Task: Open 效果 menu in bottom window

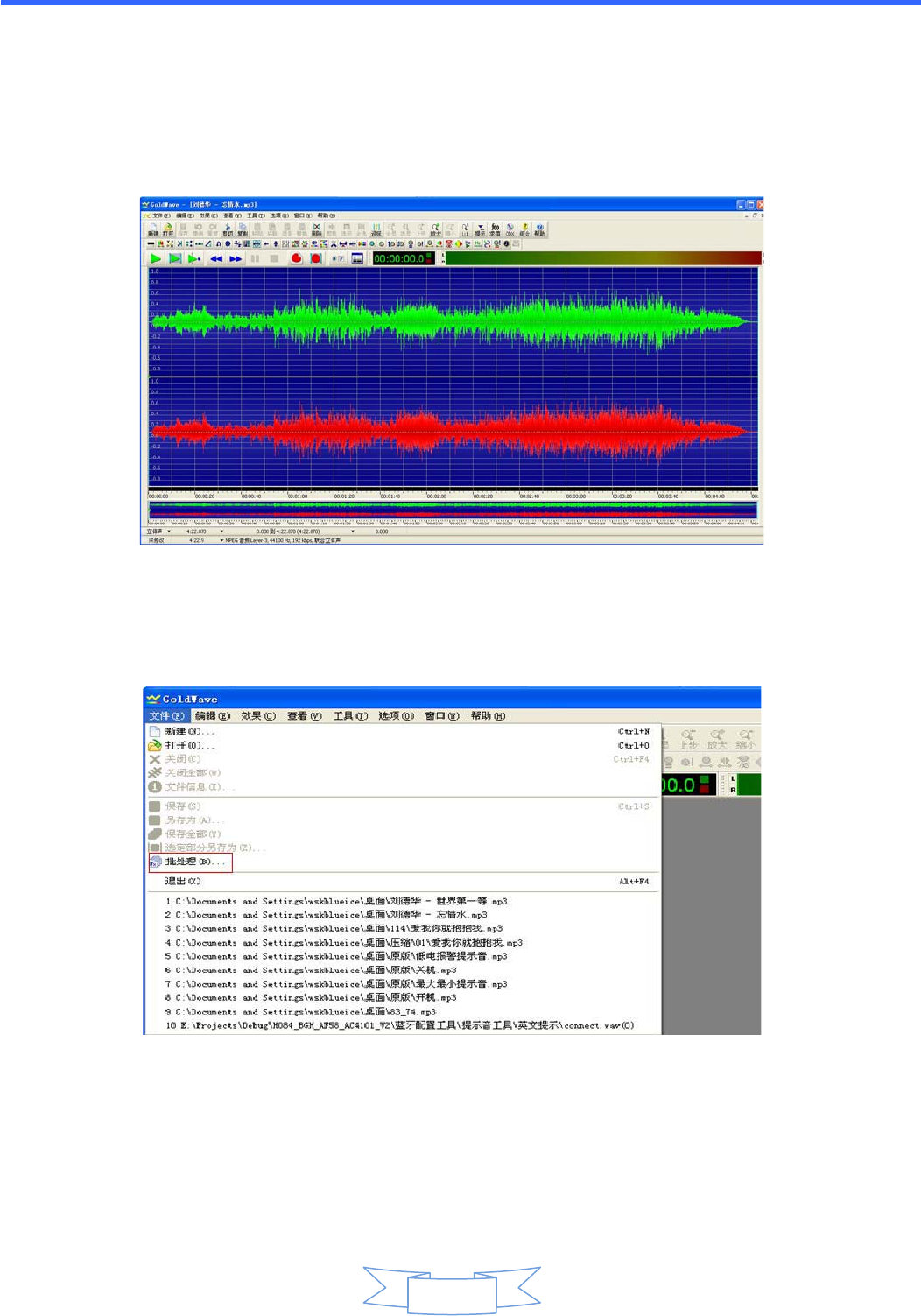Action: click(258, 716)
